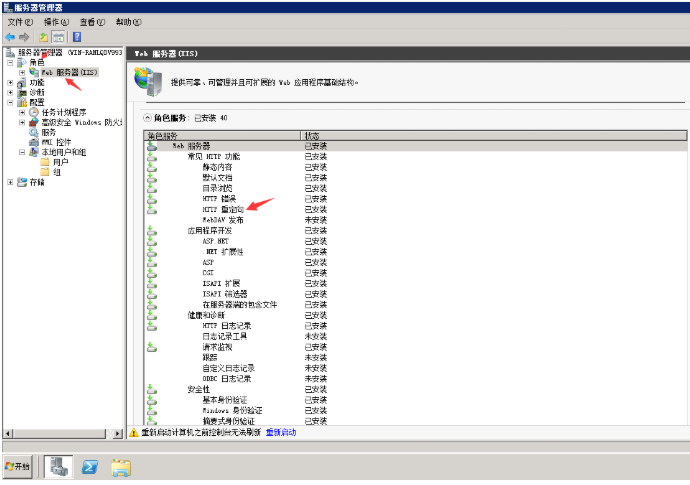The width and height of the screenshot is (690, 485).
Task: Open PowerShell from the taskbar
Action: tap(90, 467)
